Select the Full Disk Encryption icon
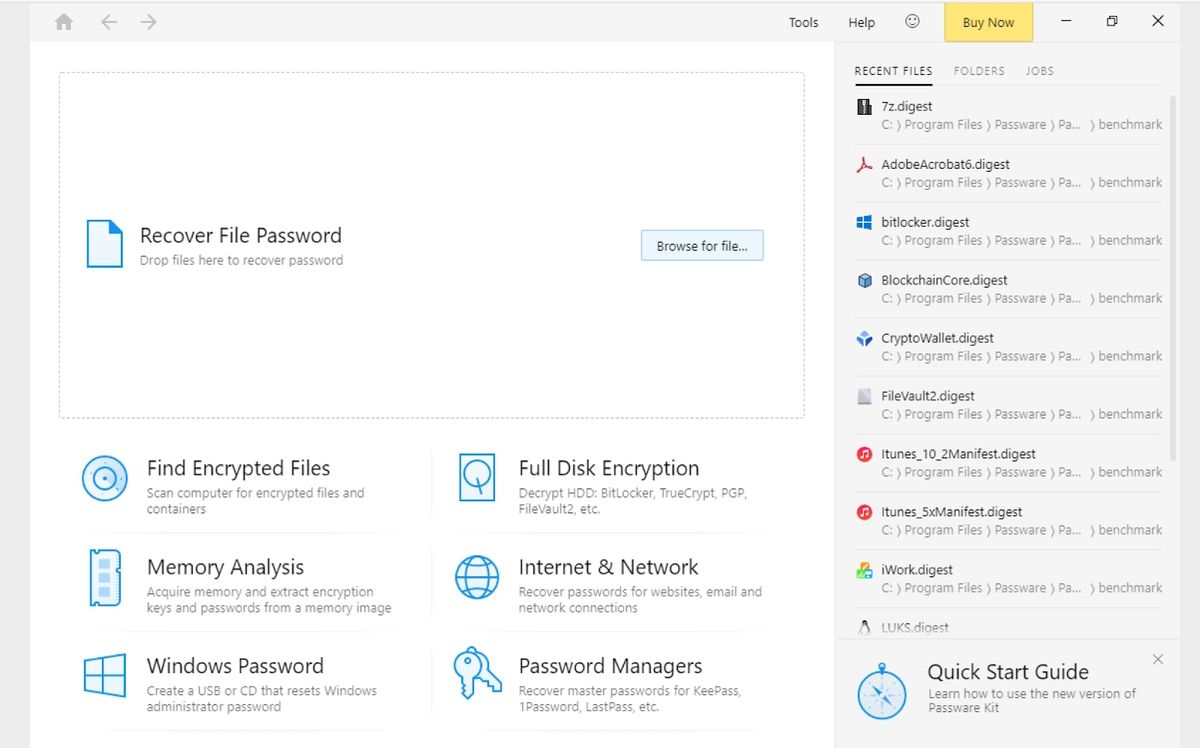 click(x=477, y=477)
